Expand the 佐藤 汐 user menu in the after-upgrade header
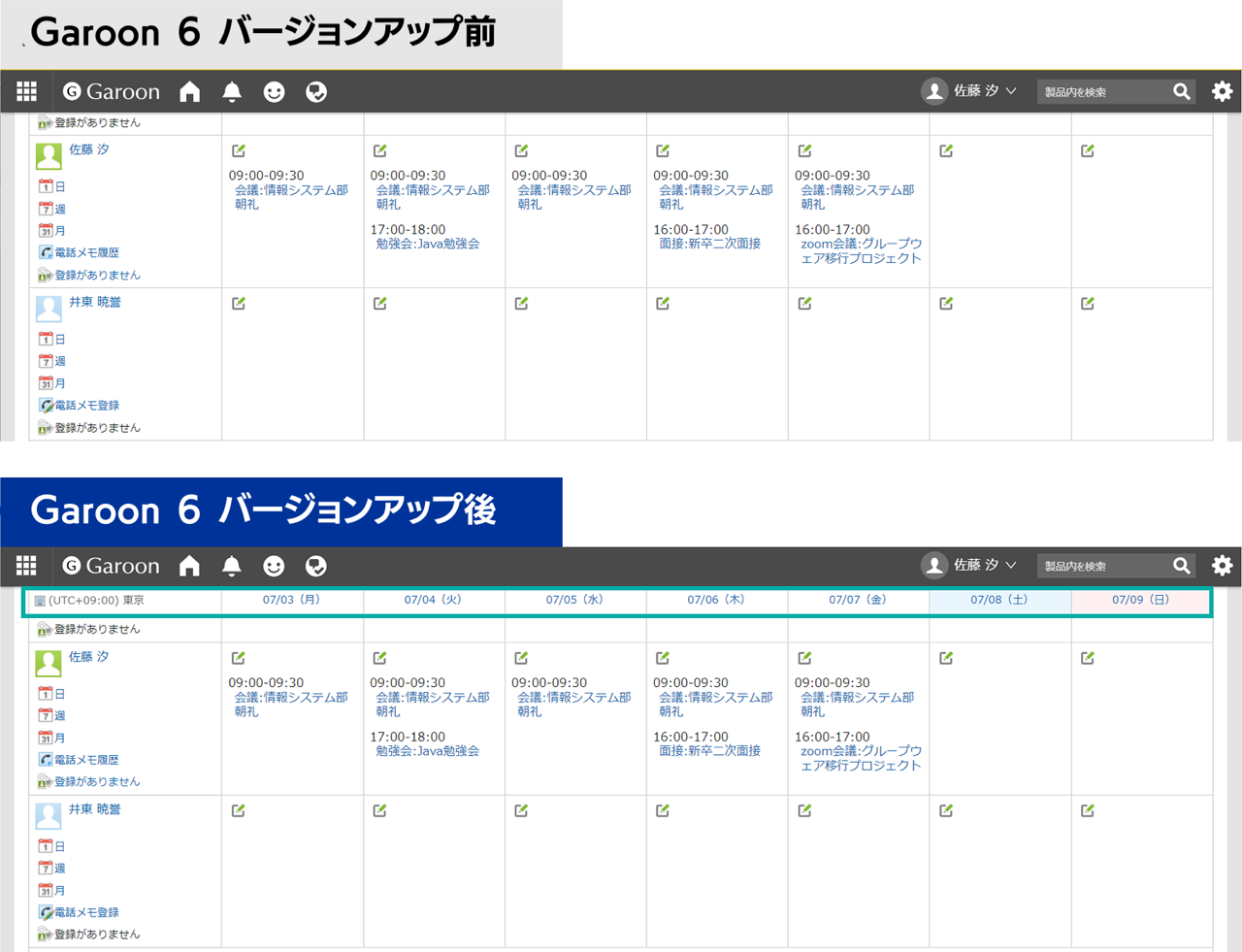This screenshot has width=1242, height=952. click(x=969, y=565)
